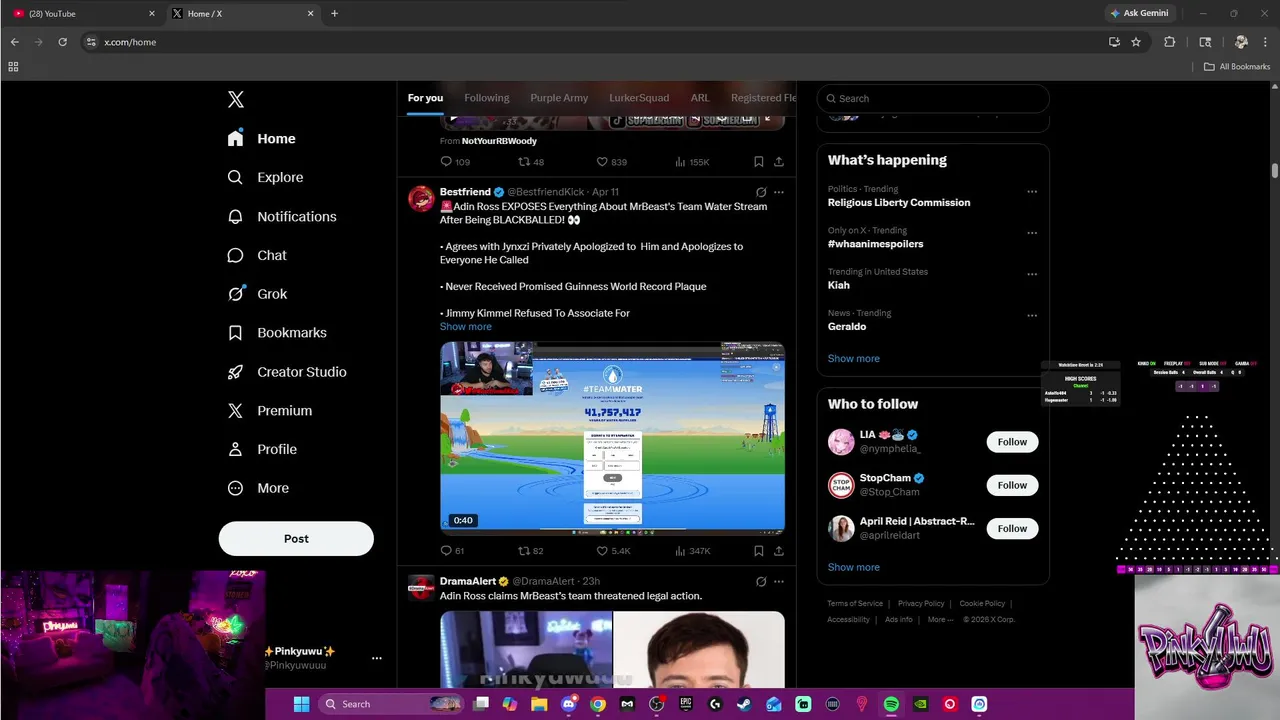This screenshot has width=1280, height=720.
Task: Open All Bookmarks folder
Action: [x=1237, y=67]
